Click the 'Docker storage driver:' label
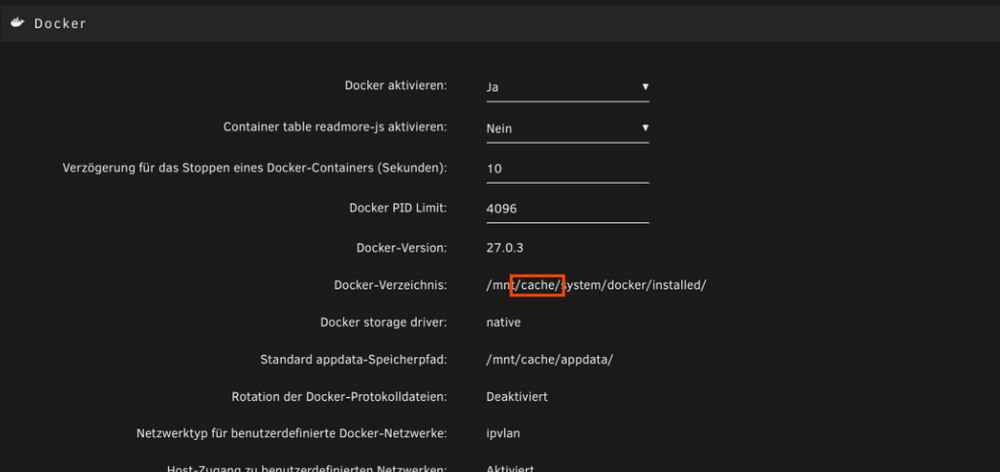Screen dimensions: 1000x472 [384, 323]
